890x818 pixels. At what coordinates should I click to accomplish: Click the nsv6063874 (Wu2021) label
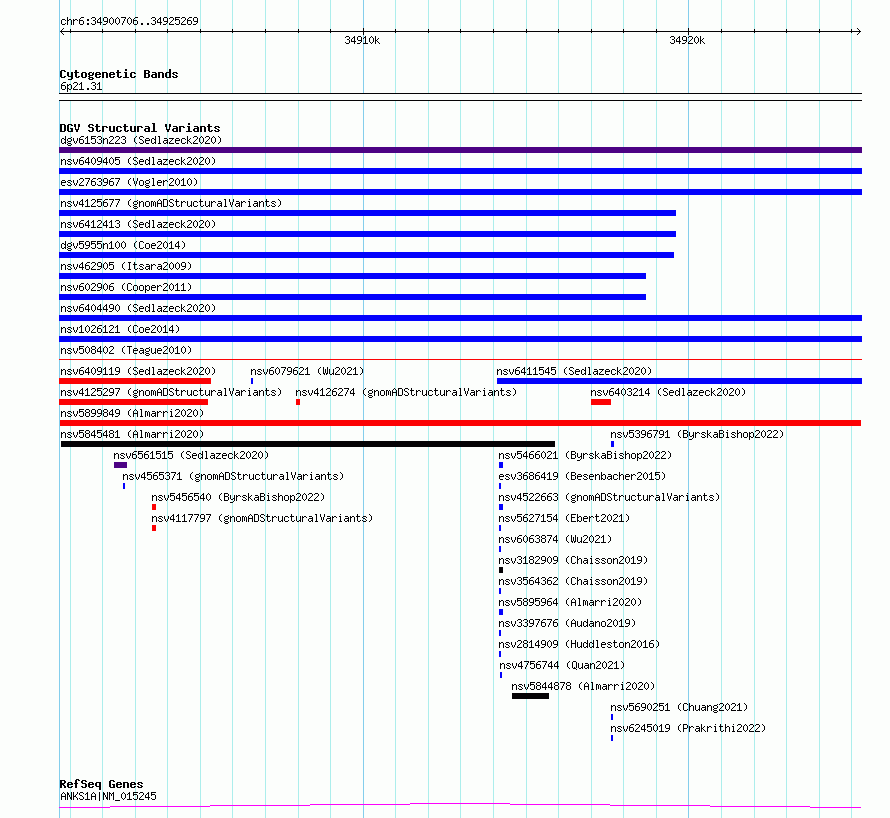(x=555, y=539)
